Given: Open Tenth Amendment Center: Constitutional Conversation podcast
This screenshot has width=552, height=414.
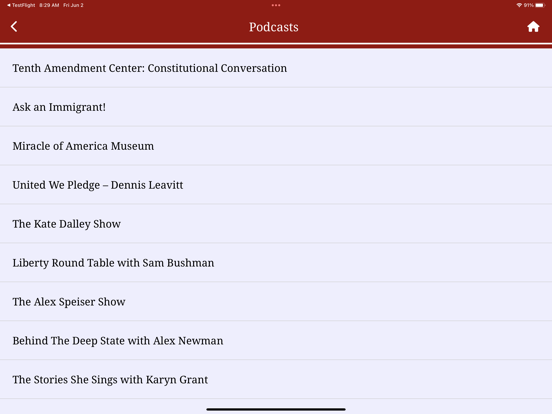Looking at the screenshot, I should [276, 68].
